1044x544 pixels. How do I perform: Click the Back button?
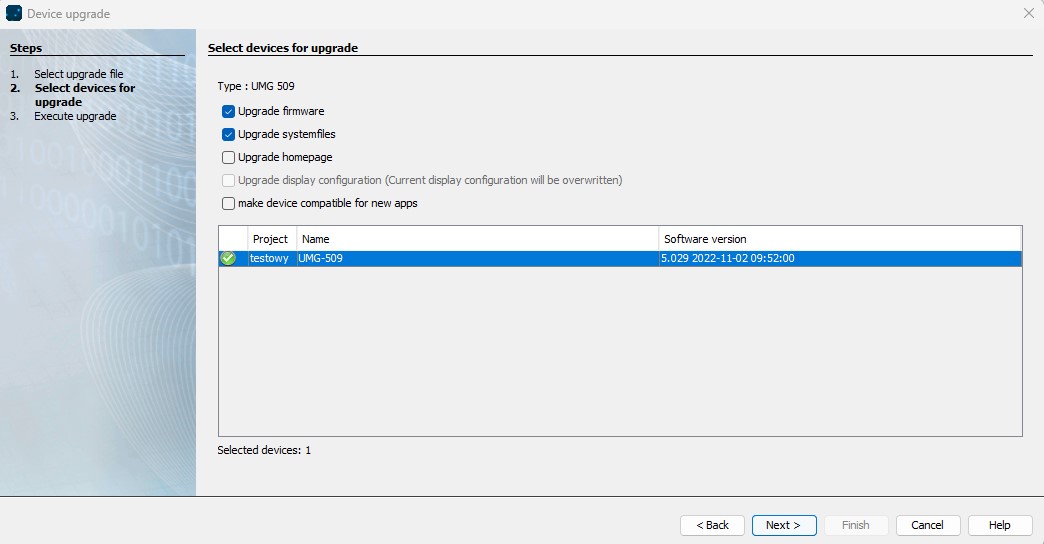(x=712, y=525)
